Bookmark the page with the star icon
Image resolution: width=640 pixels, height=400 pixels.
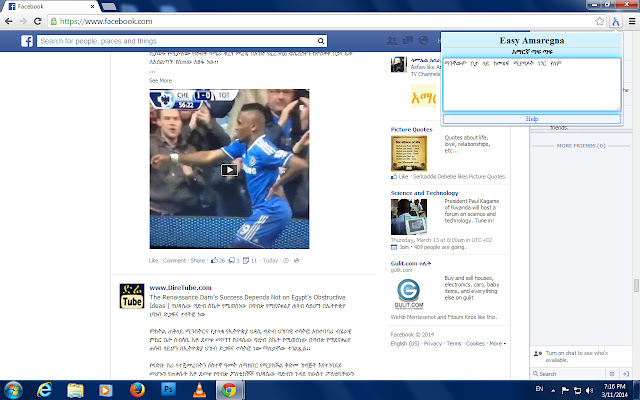599,21
